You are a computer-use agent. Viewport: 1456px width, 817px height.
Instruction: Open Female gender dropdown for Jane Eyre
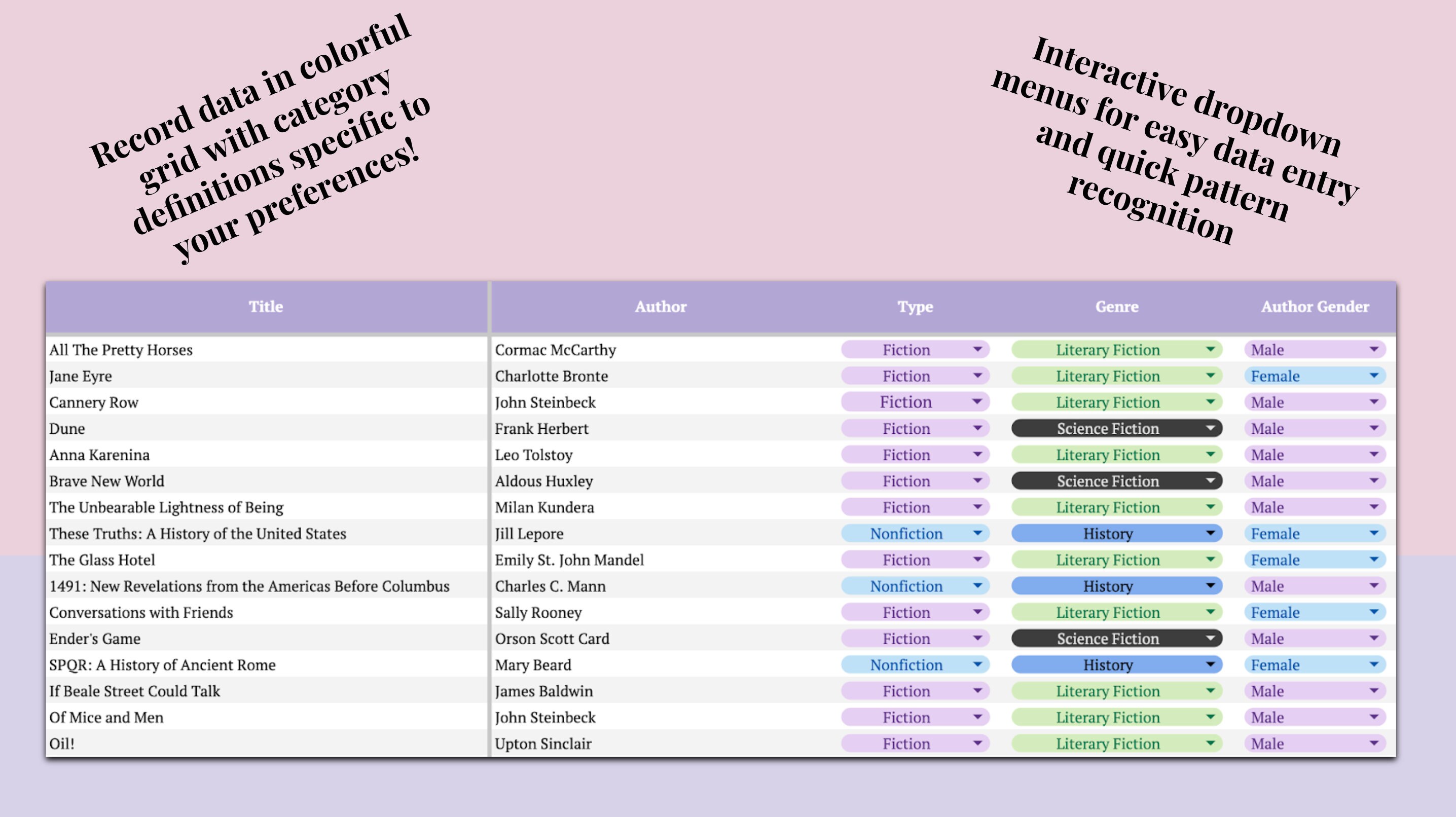tap(1315, 376)
